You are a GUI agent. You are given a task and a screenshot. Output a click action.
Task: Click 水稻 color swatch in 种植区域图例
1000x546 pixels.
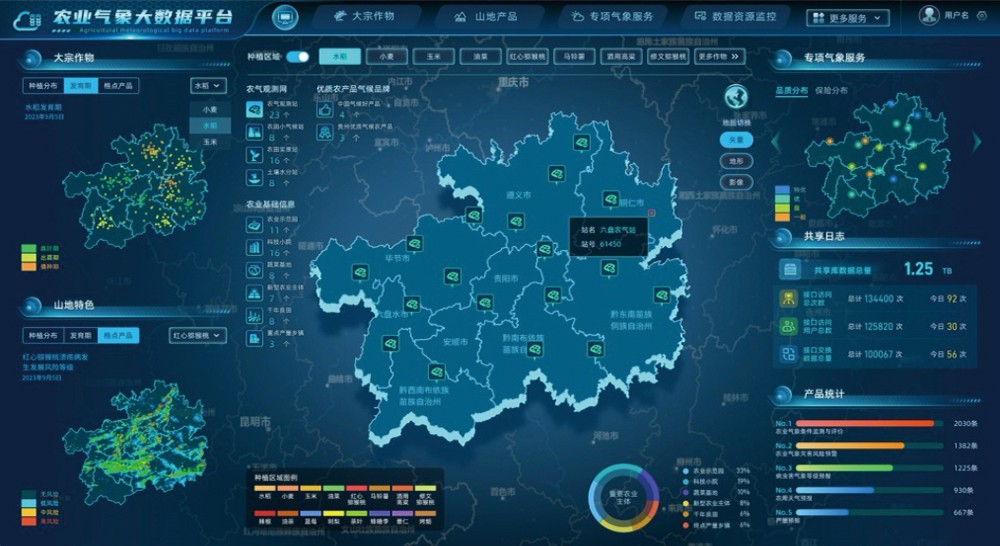(265, 489)
